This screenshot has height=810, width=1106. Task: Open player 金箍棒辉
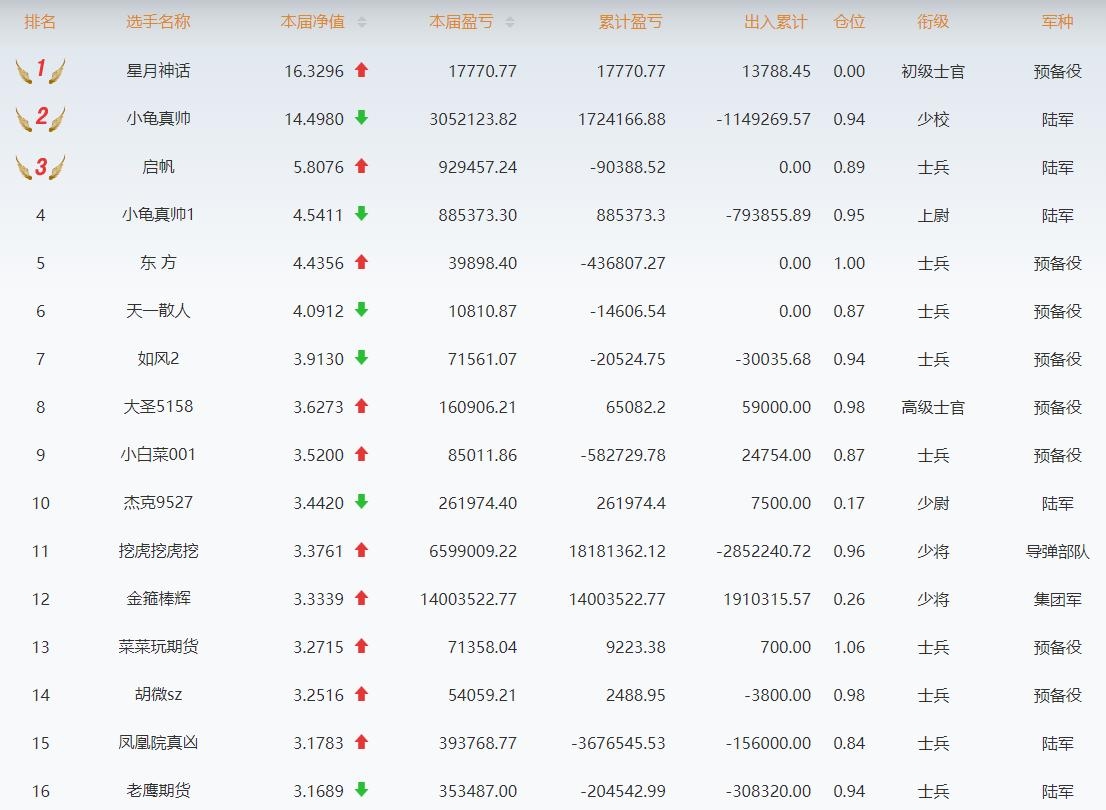[158, 598]
